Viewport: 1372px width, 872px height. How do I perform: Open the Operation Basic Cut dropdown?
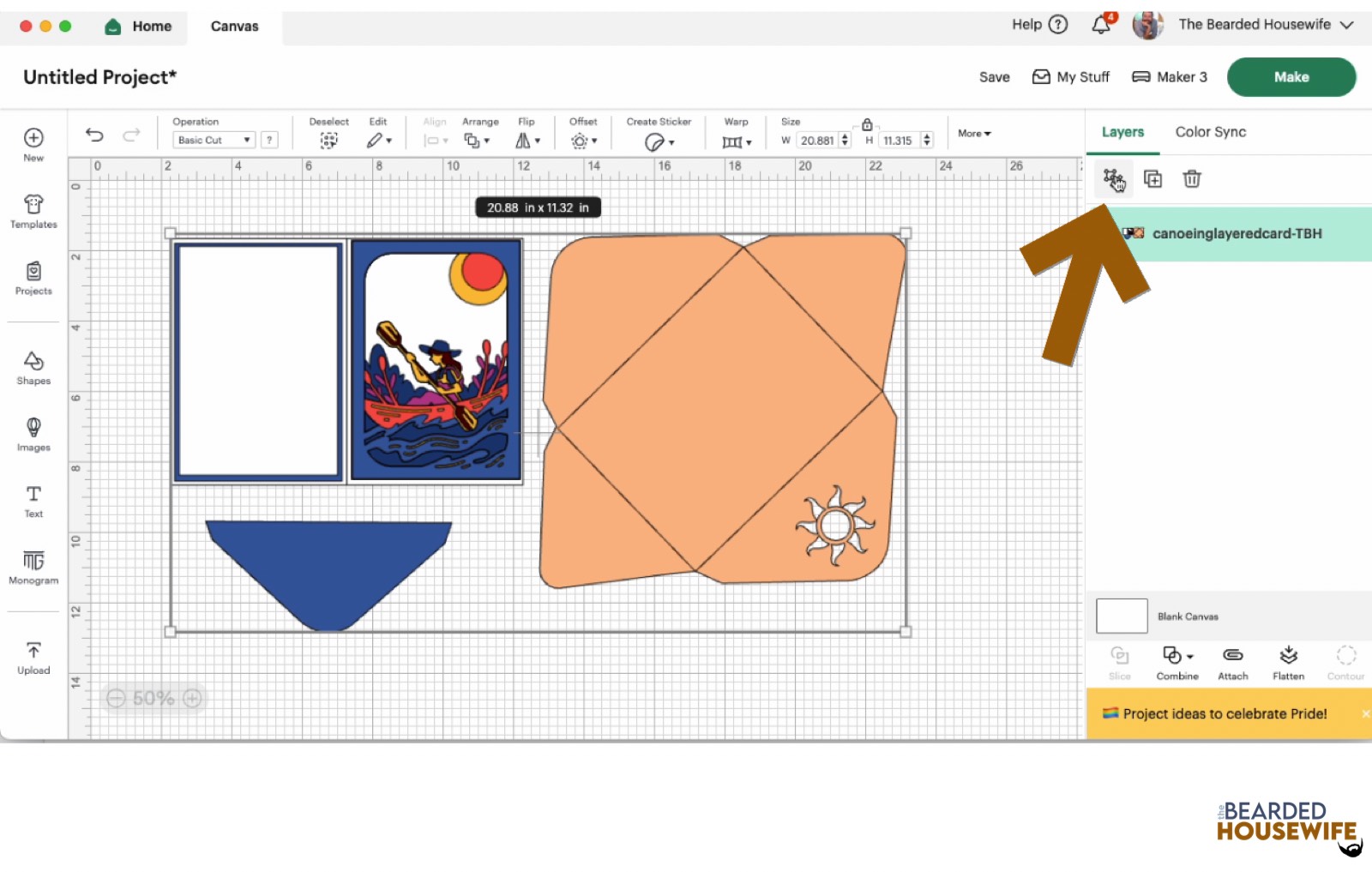pos(214,140)
